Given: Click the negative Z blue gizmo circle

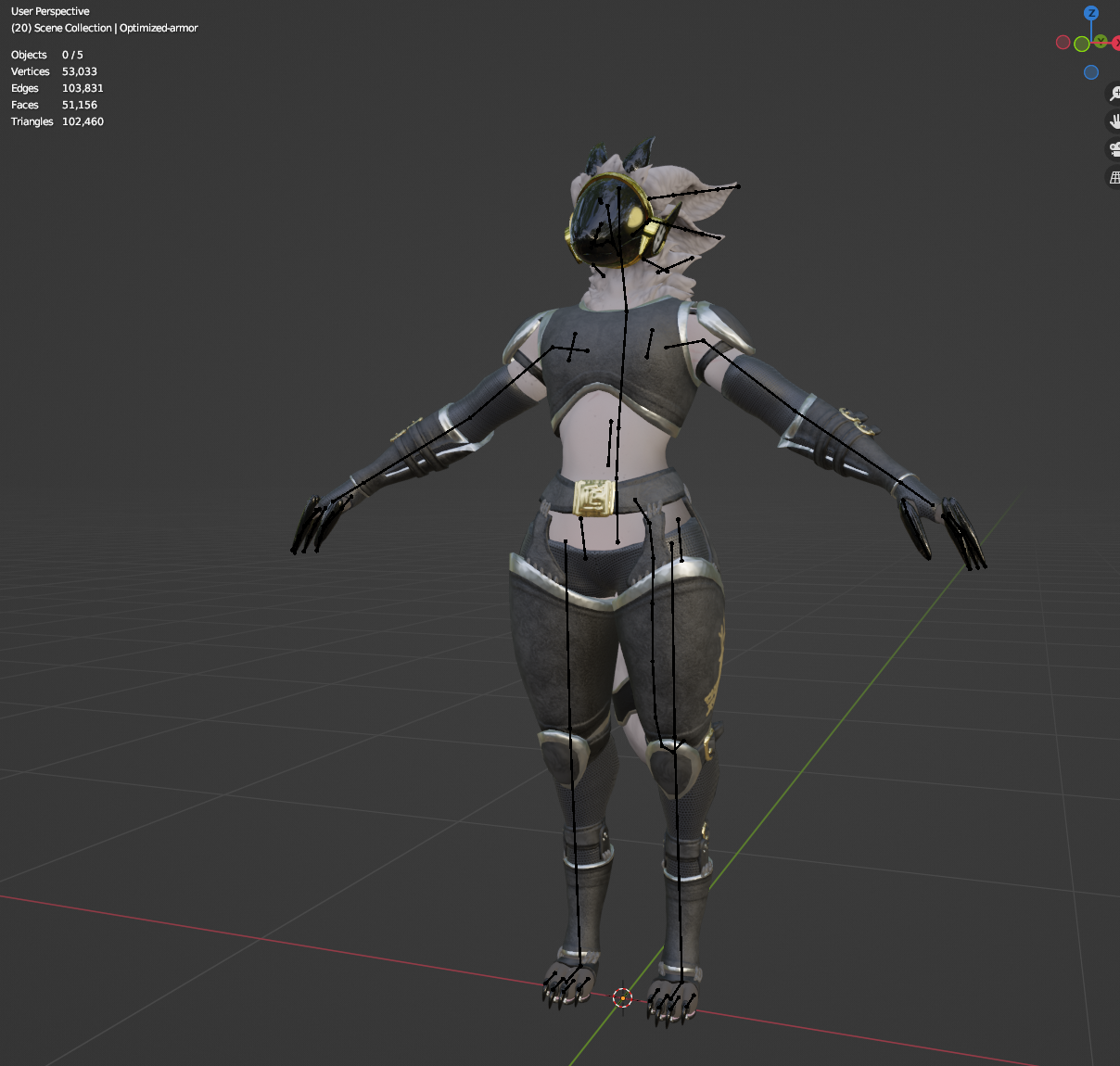Looking at the screenshot, I should pyautogui.click(x=1091, y=72).
